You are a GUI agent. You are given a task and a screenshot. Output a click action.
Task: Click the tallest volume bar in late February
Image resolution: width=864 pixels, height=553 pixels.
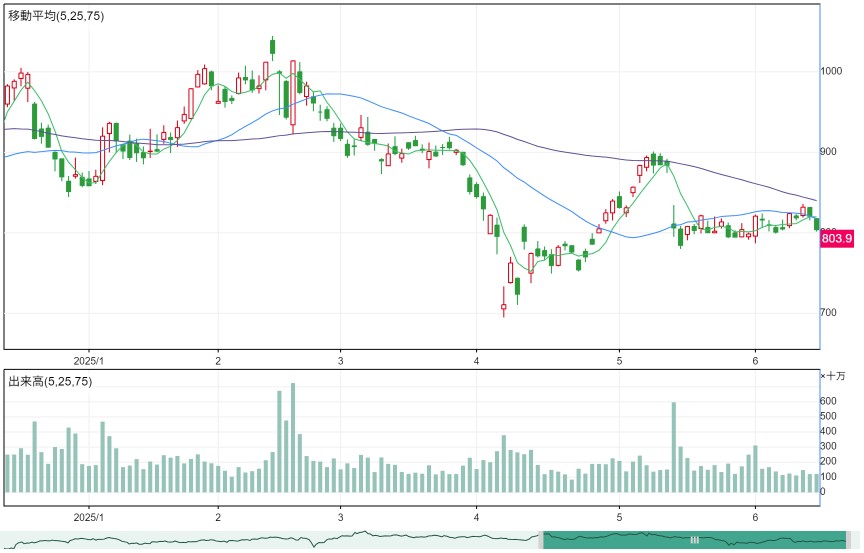[x=293, y=437]
